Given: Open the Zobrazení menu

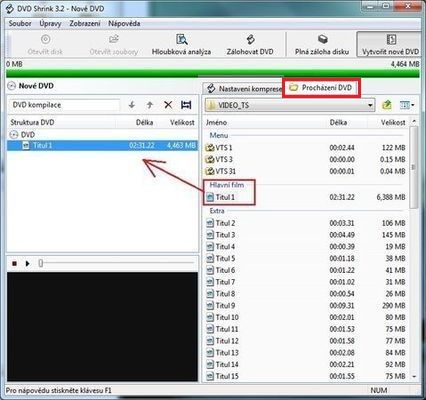Looking at the screenshot, I should pyautogui.click(x=85, y=23).
